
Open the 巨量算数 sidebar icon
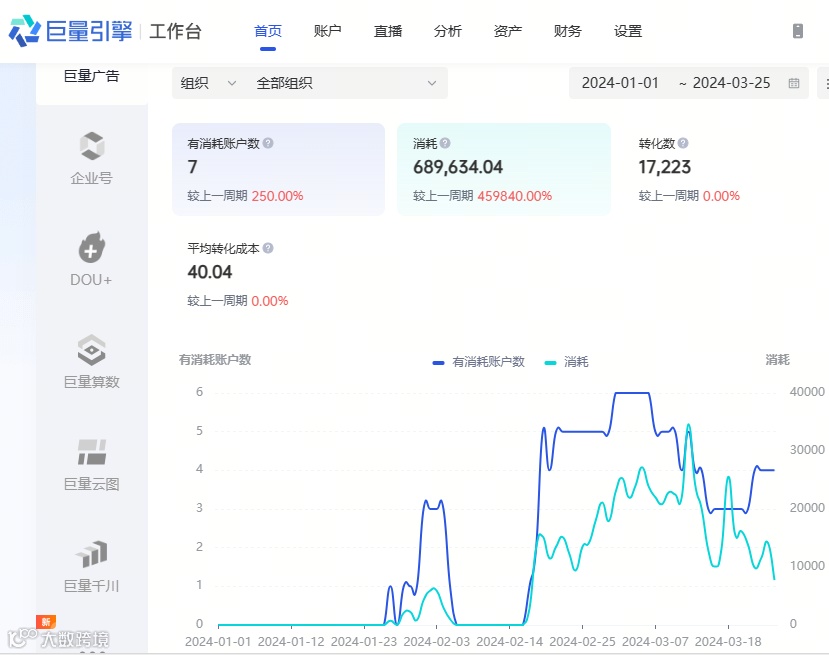[91, 350]
